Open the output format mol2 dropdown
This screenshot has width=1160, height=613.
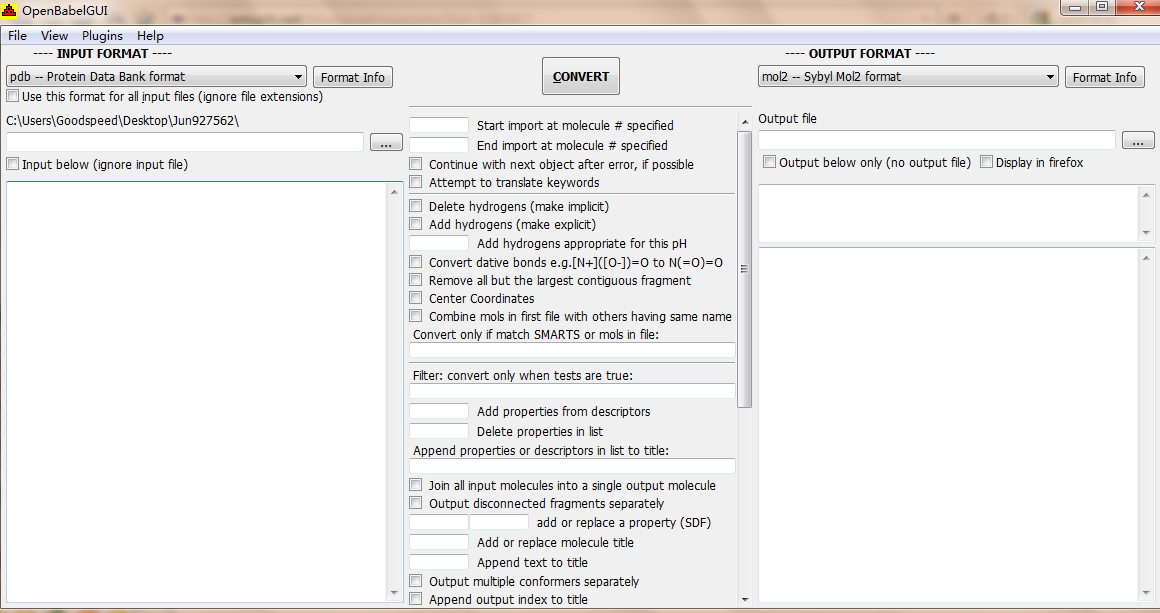coord(908,76)
